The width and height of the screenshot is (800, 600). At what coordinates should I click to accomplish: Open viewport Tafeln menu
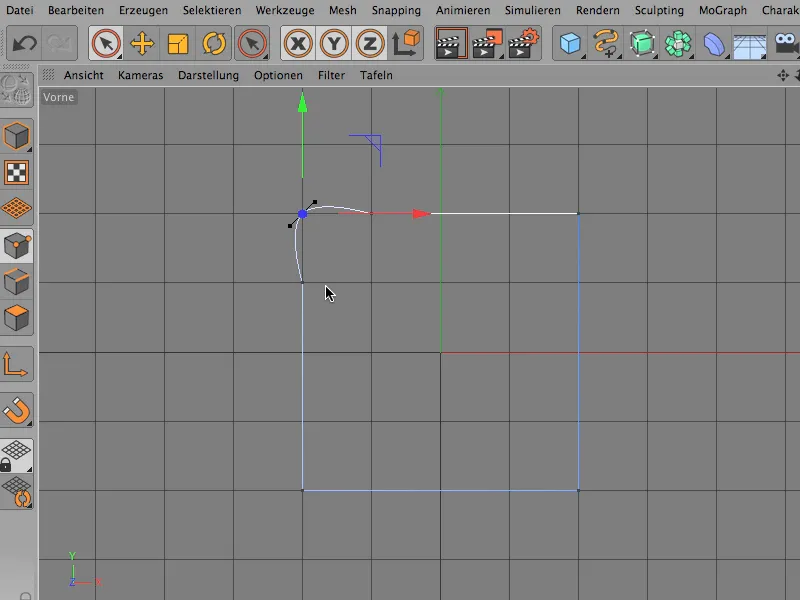point(376,75)
